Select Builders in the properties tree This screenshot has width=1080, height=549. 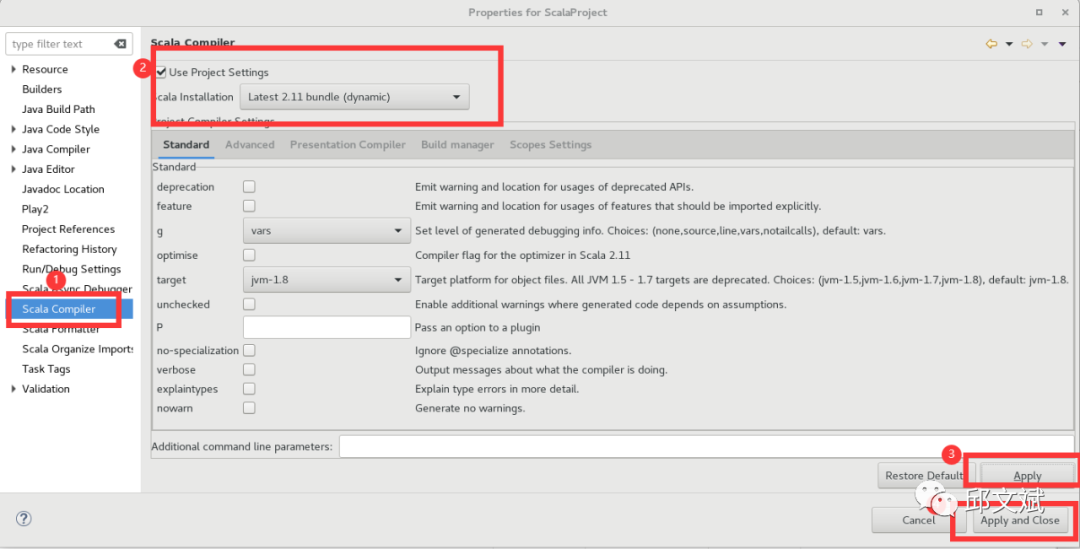pos(42,89)
